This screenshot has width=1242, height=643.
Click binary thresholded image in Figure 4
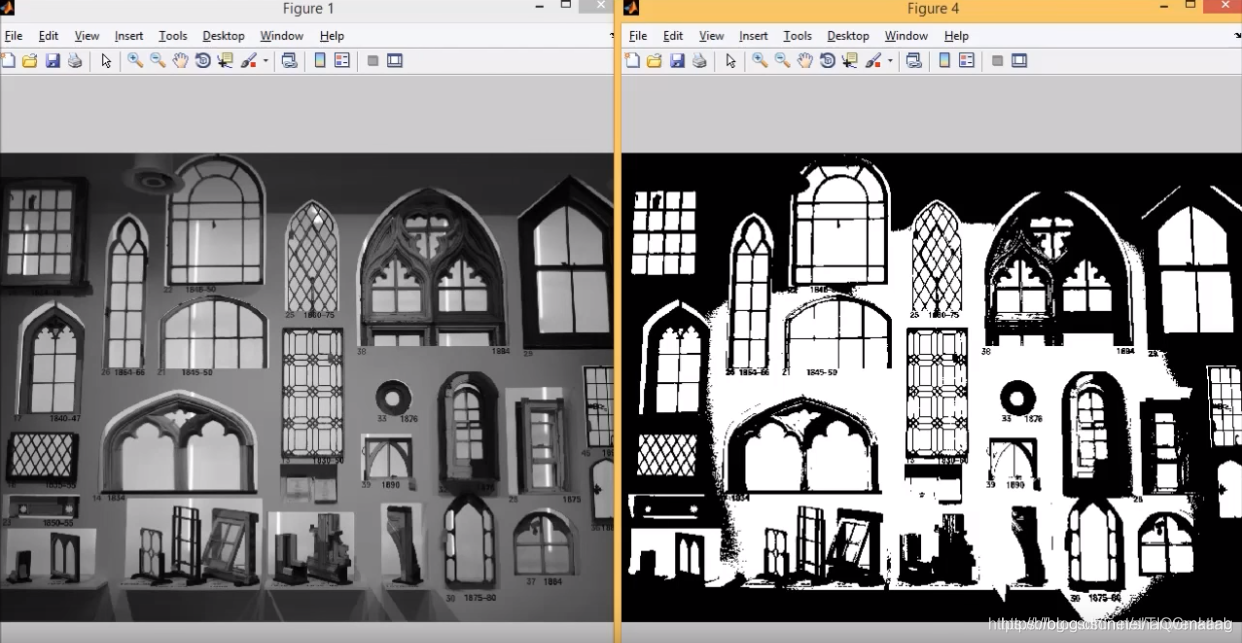click(x=932, y=387)
